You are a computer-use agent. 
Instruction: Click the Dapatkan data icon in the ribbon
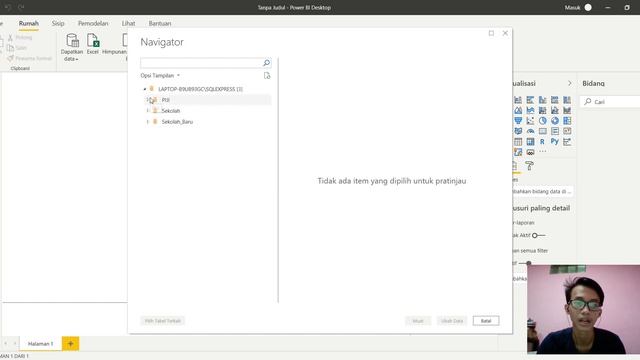(72, 40)
